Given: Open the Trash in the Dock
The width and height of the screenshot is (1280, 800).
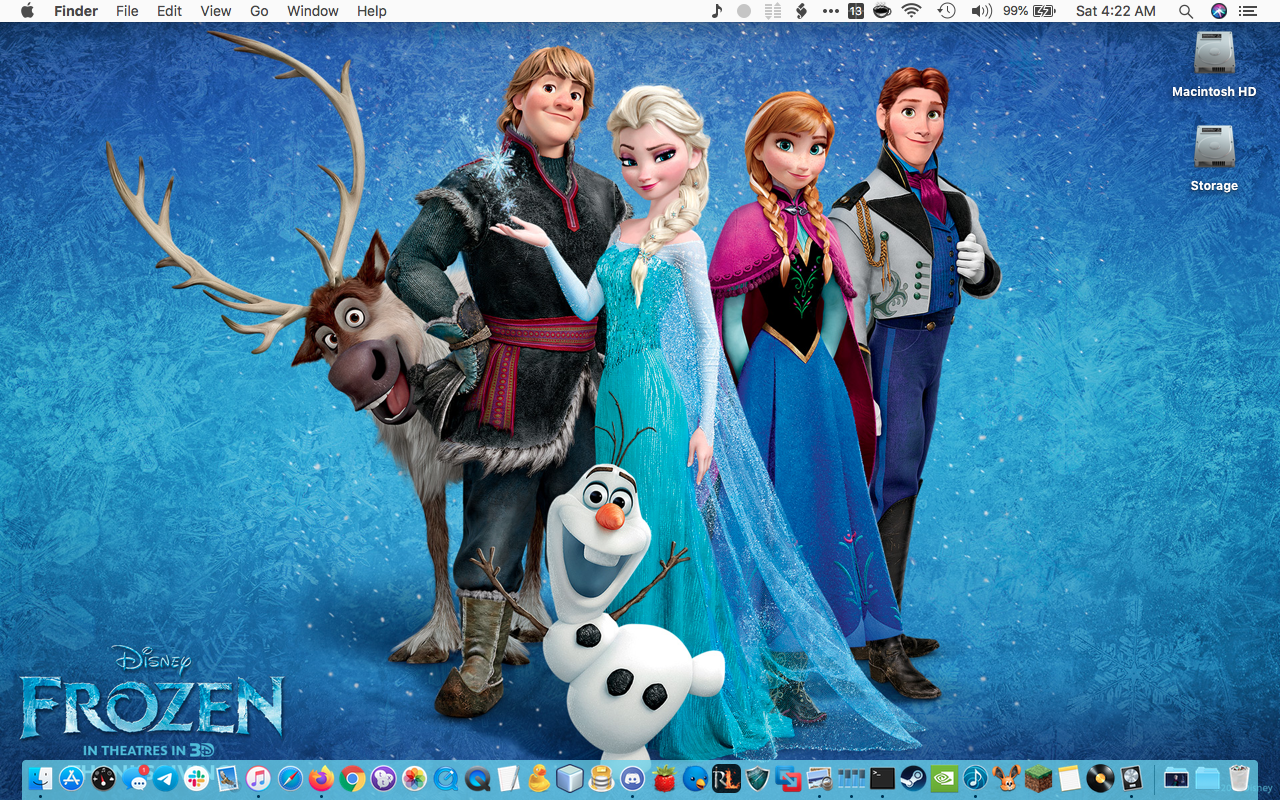Looking at the screenshot, I should point(1239,778).
